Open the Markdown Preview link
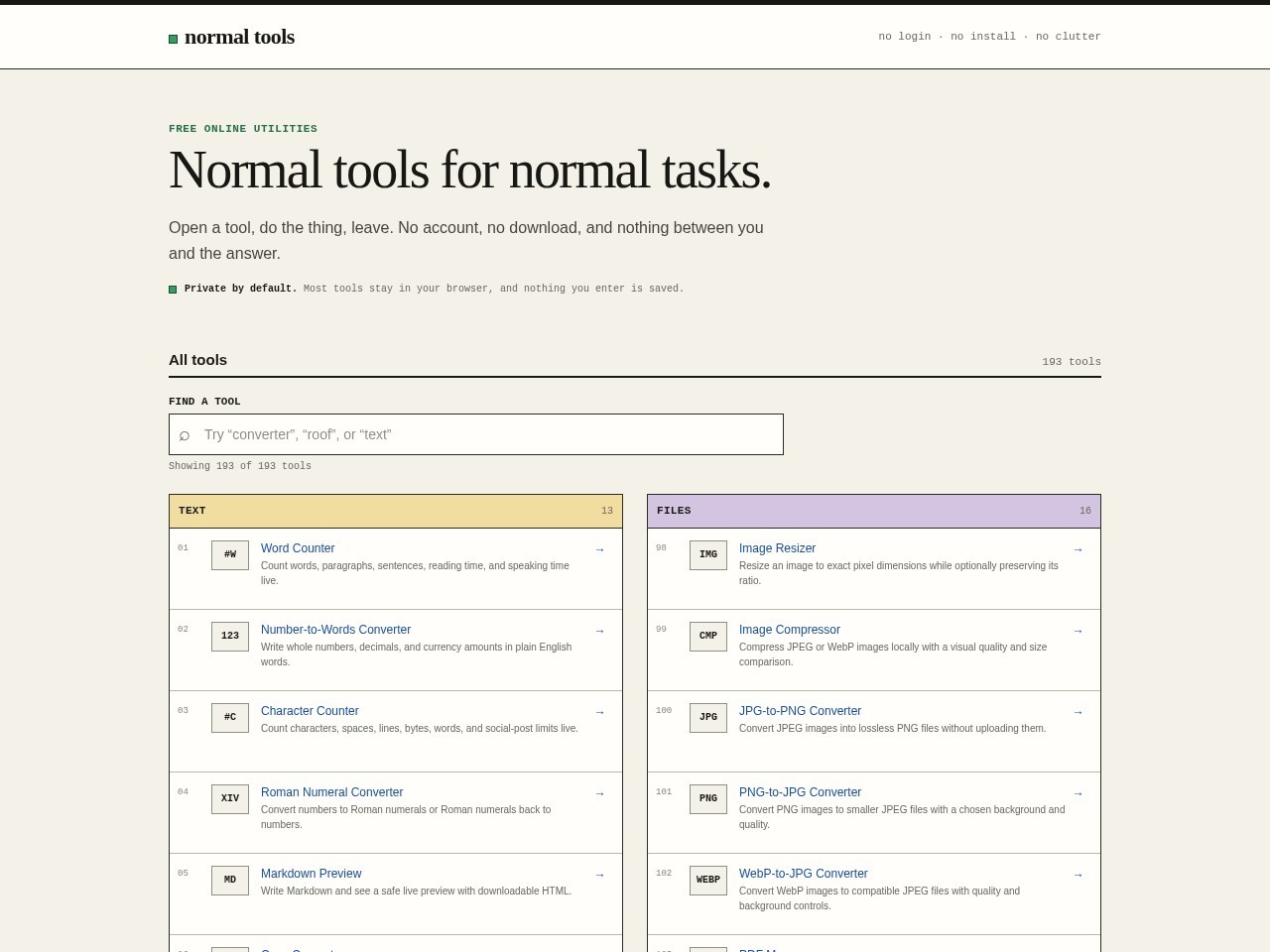The height and width of the screenshot is (952, 1270). 311,874
